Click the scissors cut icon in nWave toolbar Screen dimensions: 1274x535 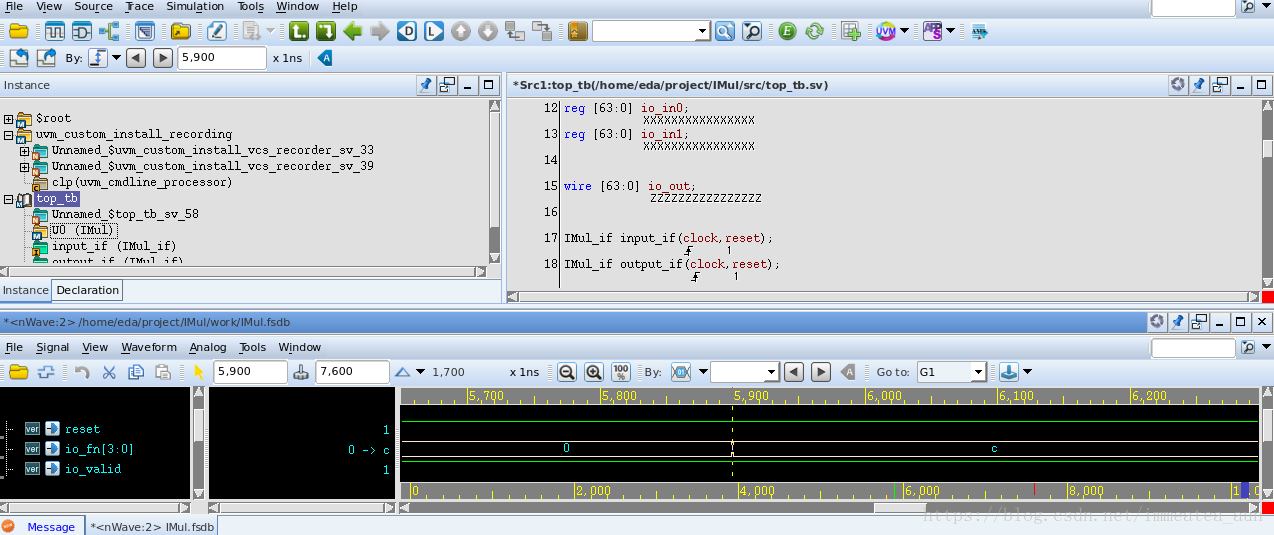click(109, 372)
